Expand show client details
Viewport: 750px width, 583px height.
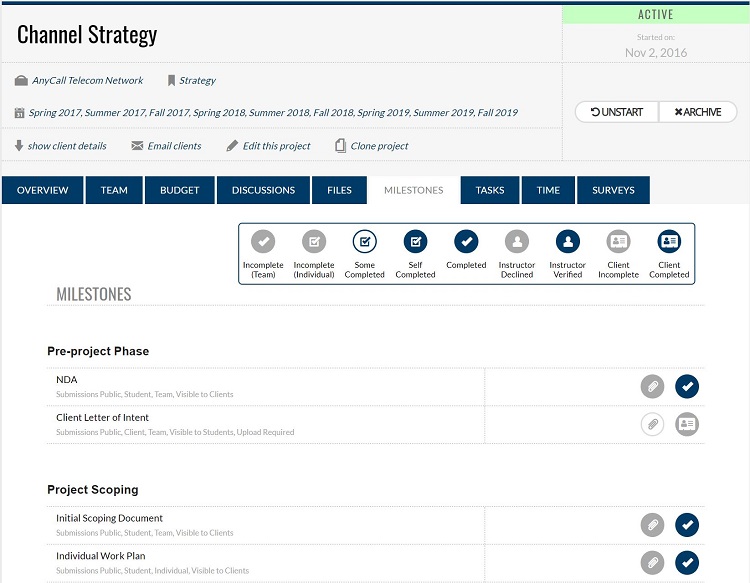60,146
